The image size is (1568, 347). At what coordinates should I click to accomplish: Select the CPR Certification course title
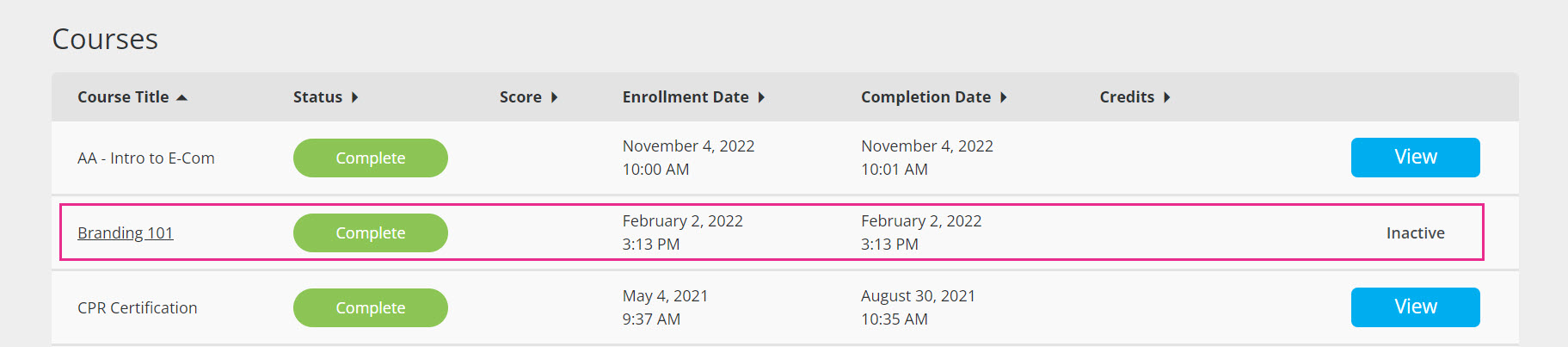[138, 308]
